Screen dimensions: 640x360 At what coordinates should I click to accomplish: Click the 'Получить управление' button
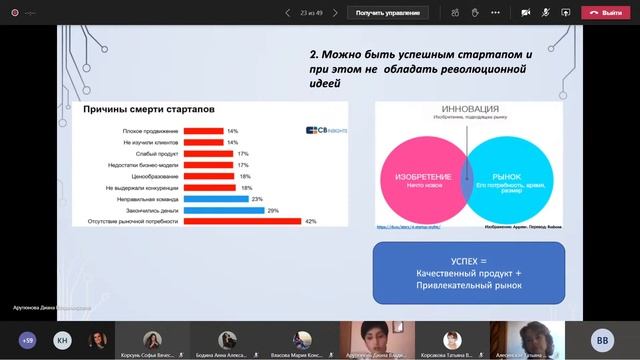(x=388, y=13)
